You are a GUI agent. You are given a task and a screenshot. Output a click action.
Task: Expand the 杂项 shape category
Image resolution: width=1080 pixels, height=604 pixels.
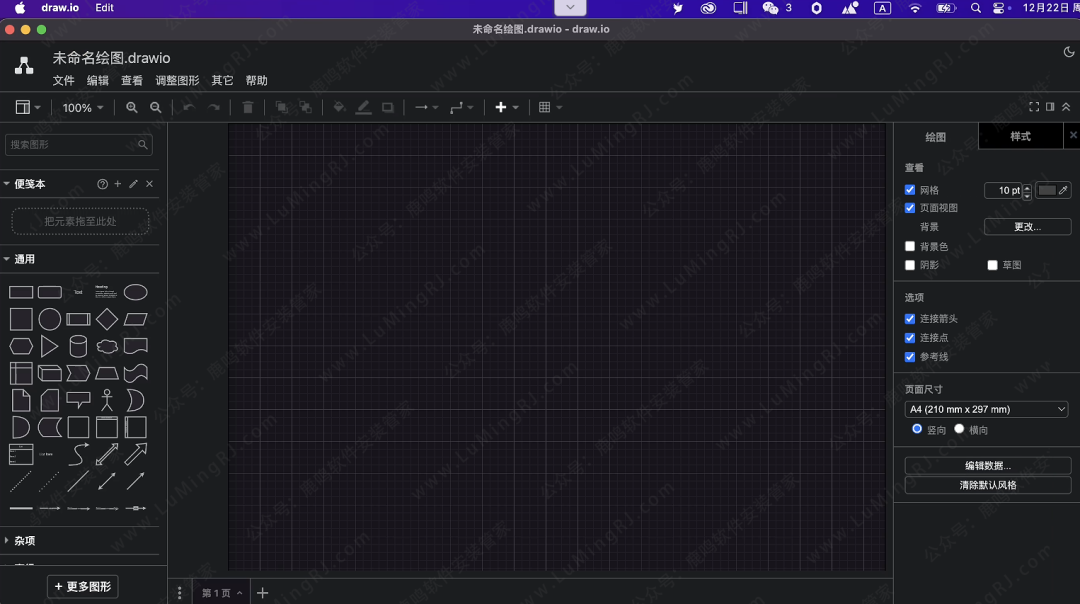point(25,540)
